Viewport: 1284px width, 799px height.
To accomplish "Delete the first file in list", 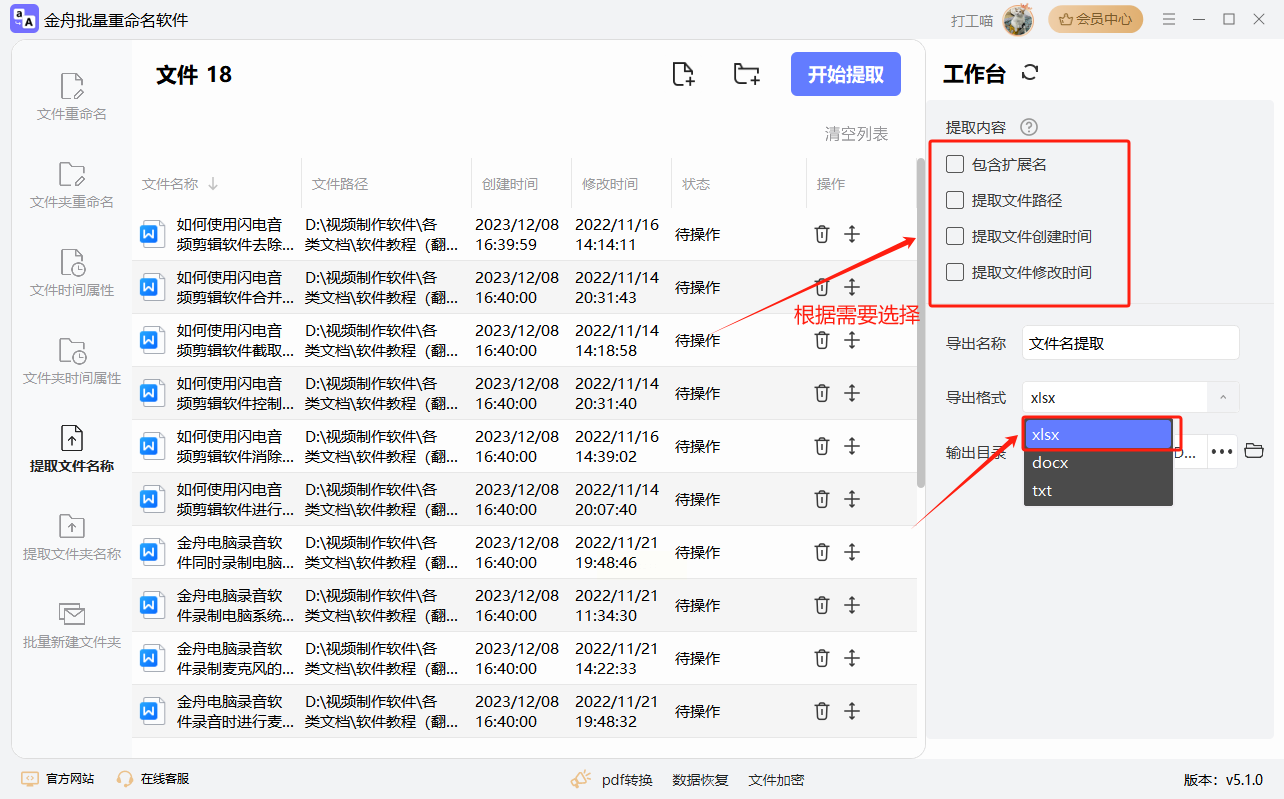I will coord(822,234).
